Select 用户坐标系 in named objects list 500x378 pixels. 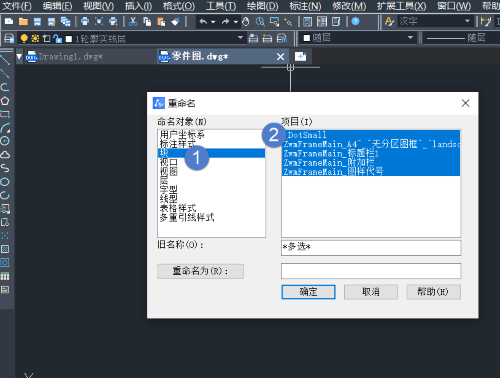(x=182, y=135)
